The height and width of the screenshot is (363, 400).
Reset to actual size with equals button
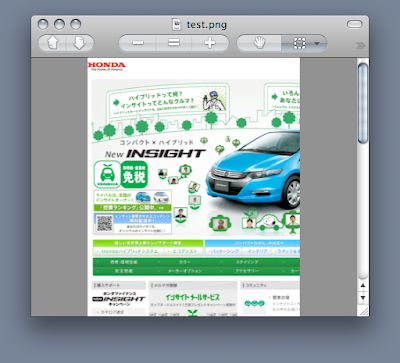174,43
